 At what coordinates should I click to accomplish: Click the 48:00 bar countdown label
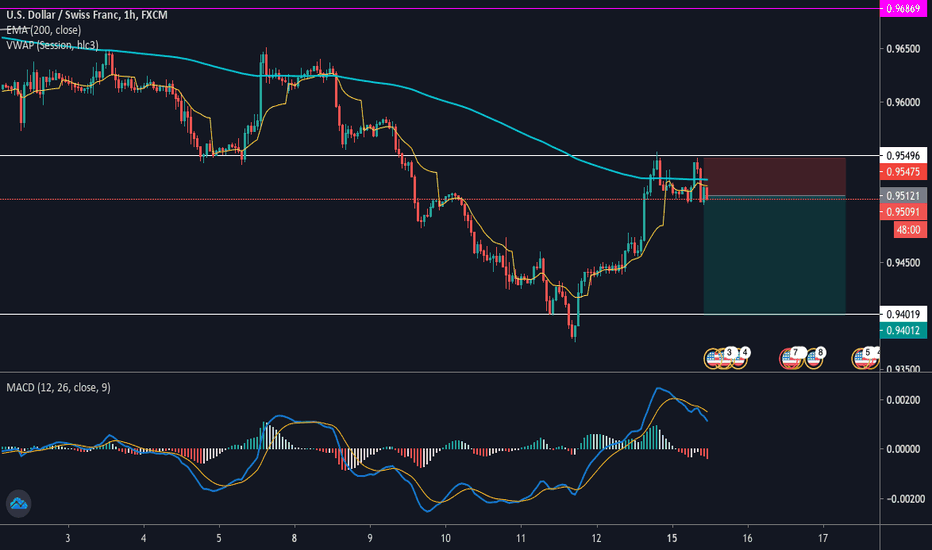tap(909, 230)
